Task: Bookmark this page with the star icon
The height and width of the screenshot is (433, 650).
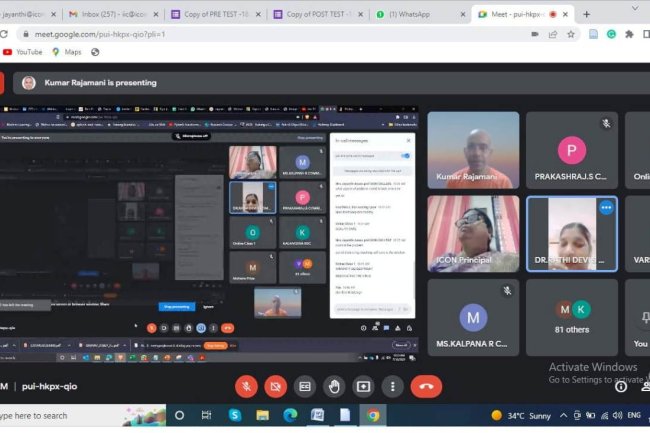Action: click(x=572, y=33)
